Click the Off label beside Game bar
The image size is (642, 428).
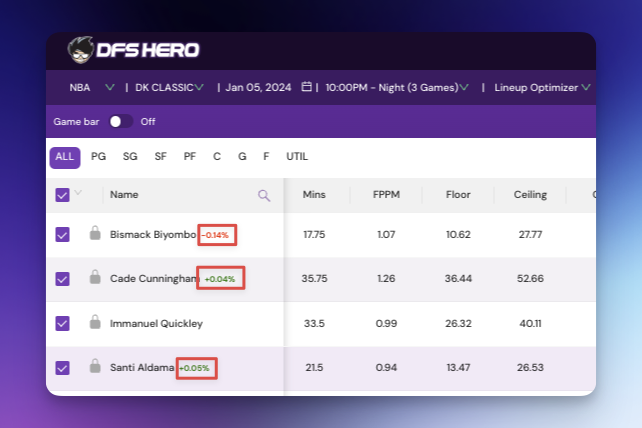tap(148, 122)
